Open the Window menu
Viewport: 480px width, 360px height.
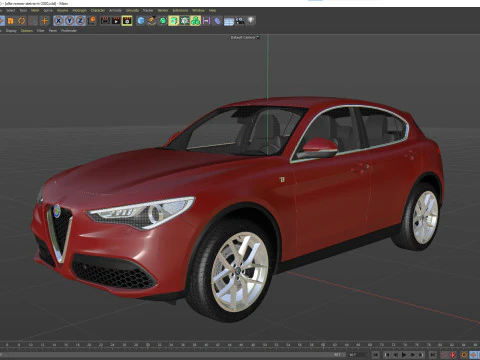point(198,10)
